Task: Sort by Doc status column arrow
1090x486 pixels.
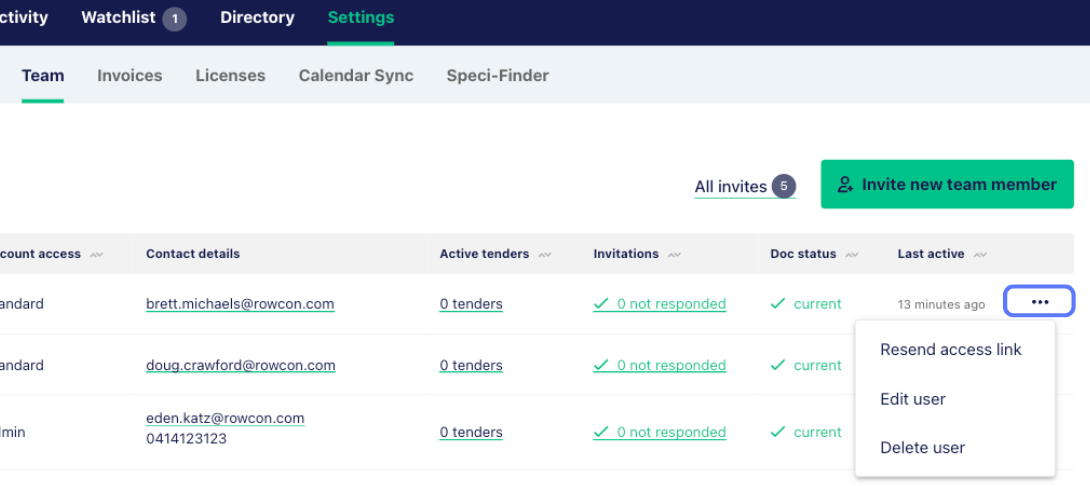Action: [x=852, y=255]
